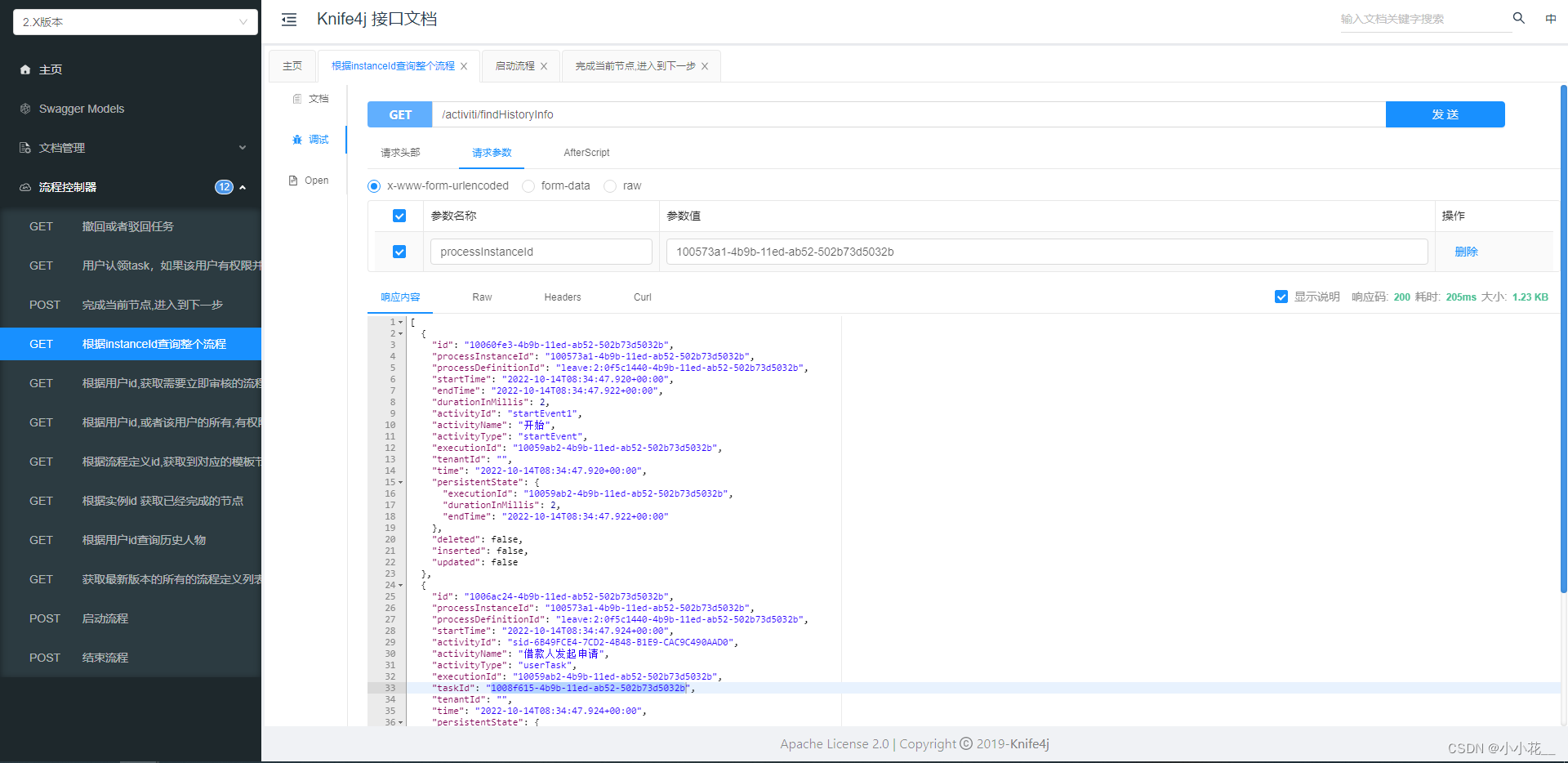Open 根据实例id 获取已经完成的节点 entry
The image size is (1568, 763).
click(131, 501)
